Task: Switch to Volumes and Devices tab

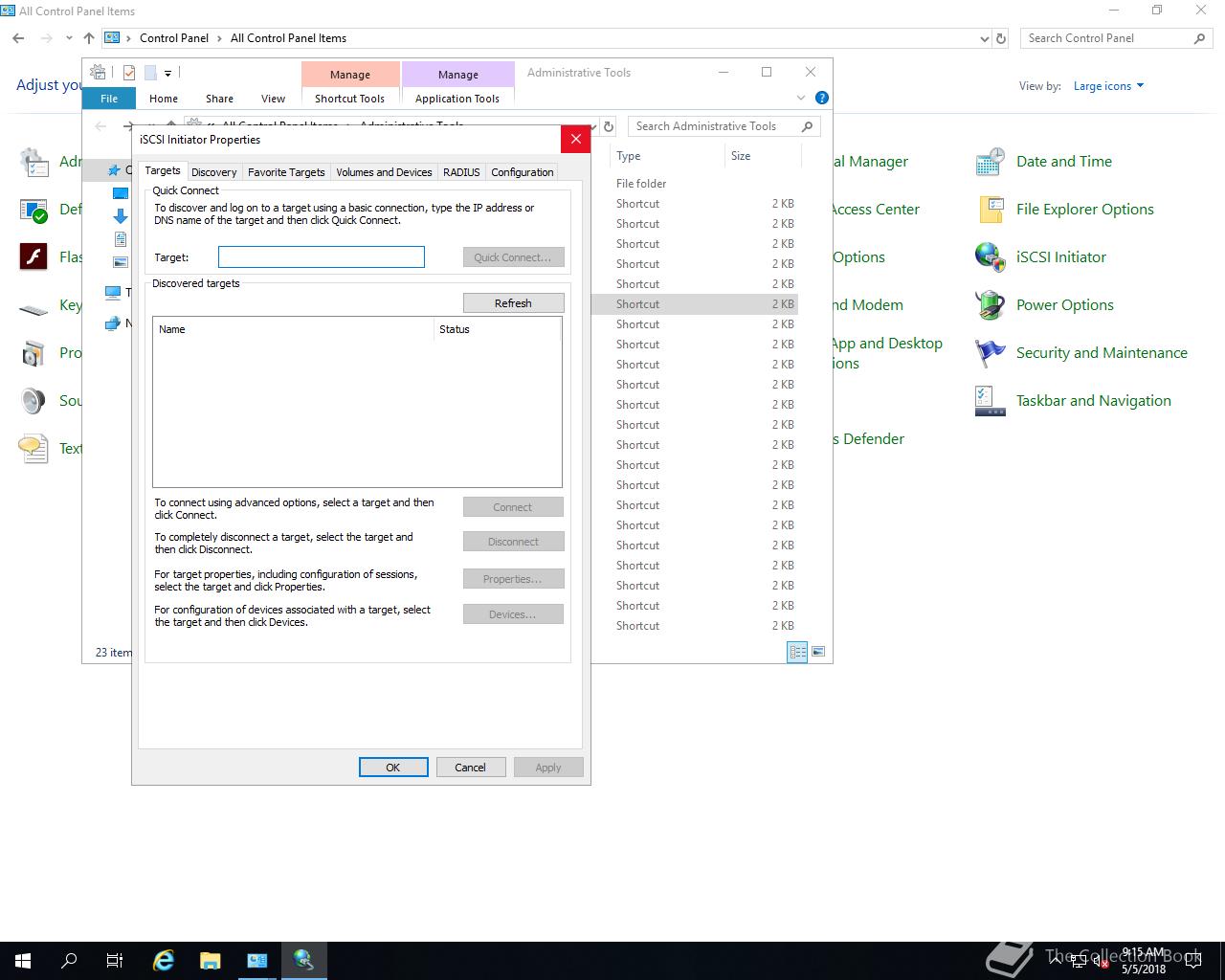Action: pyautogui.click(x=384, y=172)
